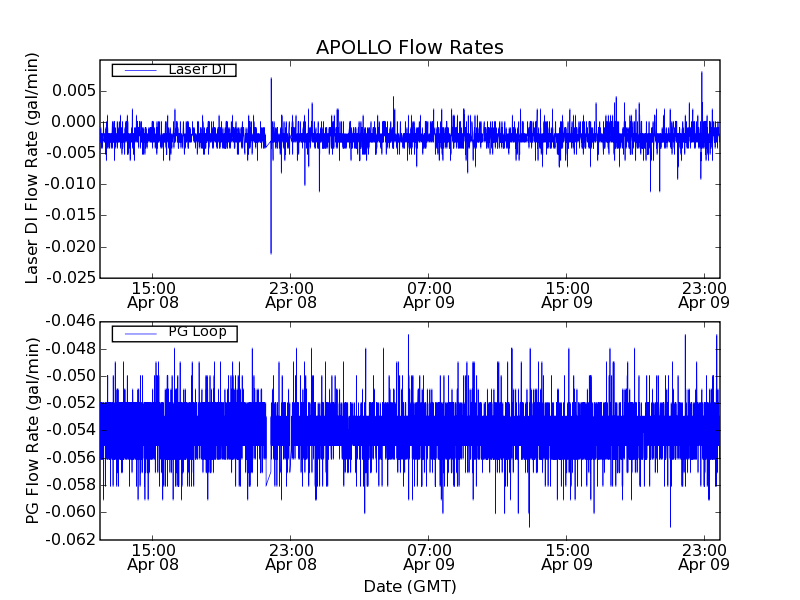This screenshot has height=600, width=800.
Task: Click the -0.054 tick on PG axis
Action: [x=71, y=430]
